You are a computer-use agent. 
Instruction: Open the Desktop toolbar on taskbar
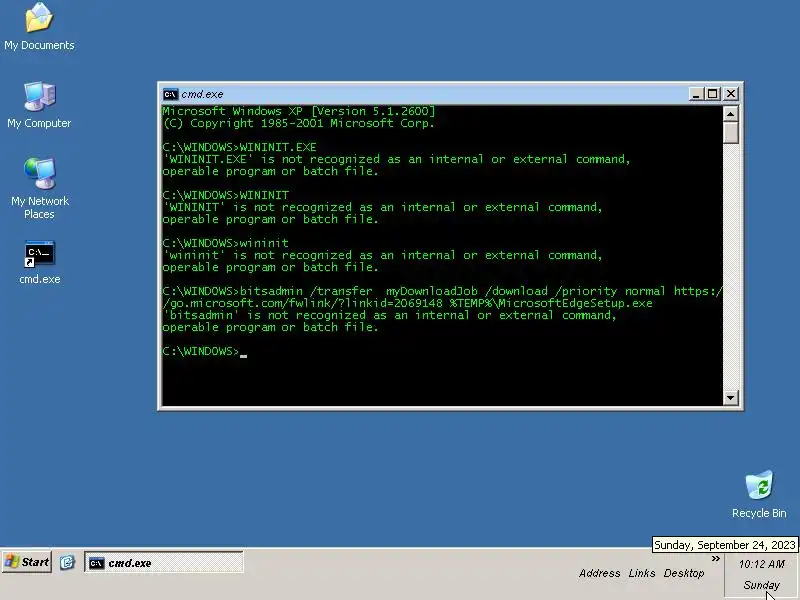[684, 573]
